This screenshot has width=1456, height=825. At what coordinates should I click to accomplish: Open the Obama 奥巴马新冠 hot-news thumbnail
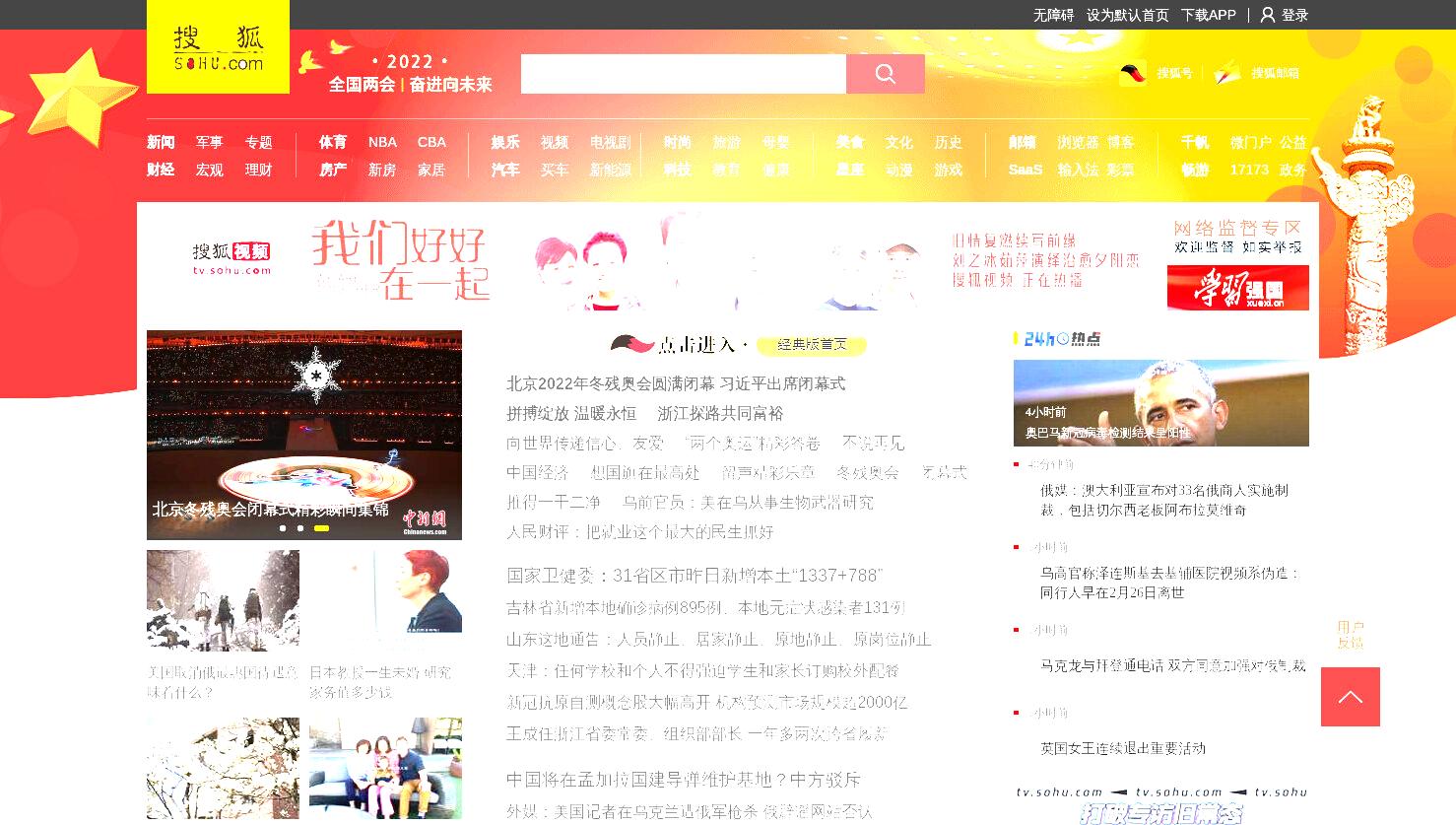[x=1161, y=403]
